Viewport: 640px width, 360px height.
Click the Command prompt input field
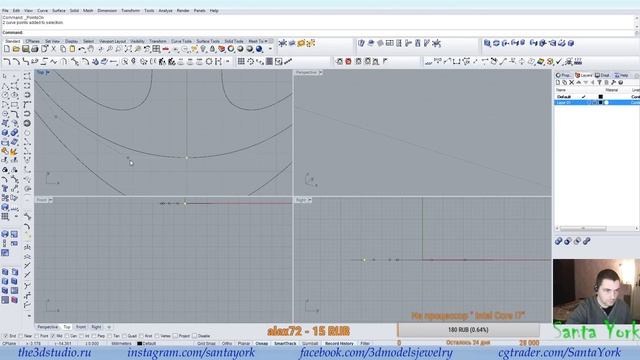pyautogui.click(x=318, y=32)
